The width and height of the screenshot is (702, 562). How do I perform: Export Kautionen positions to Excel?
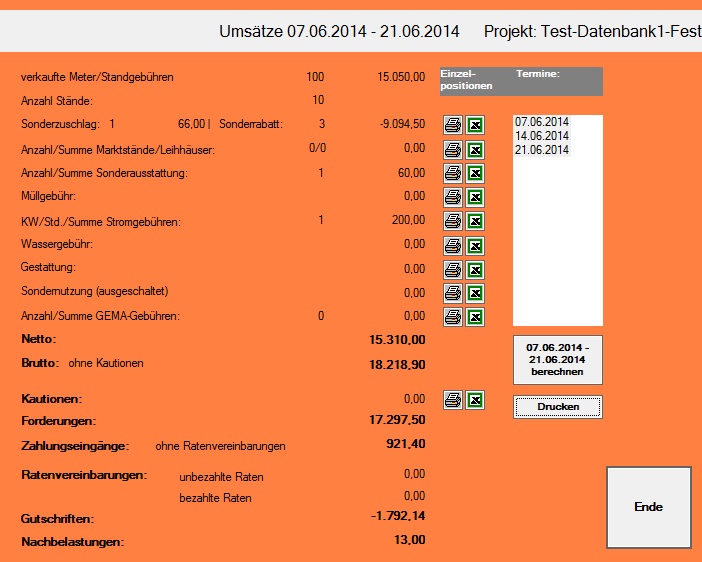point(476,401)
